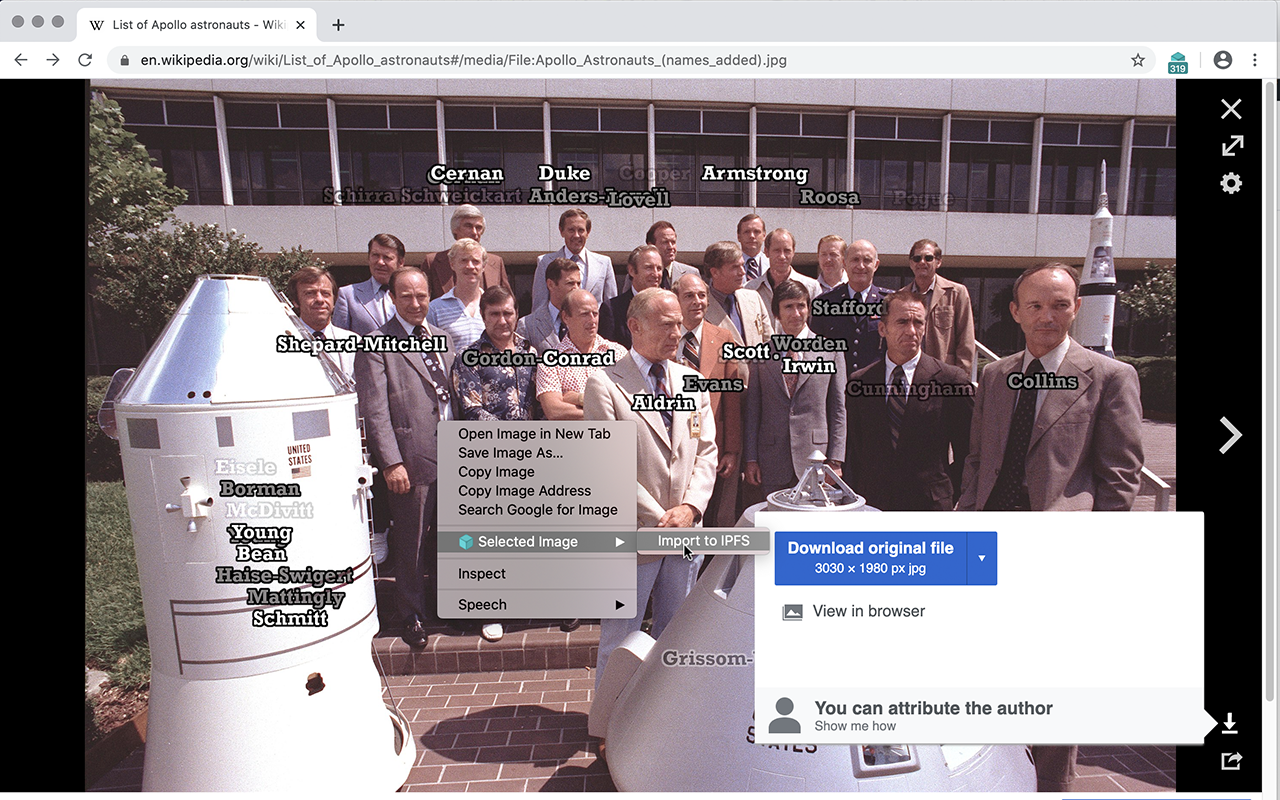Open the IPFS Companion extension icon
This screenshot has height=800, width=1280.
[1177, 61]
